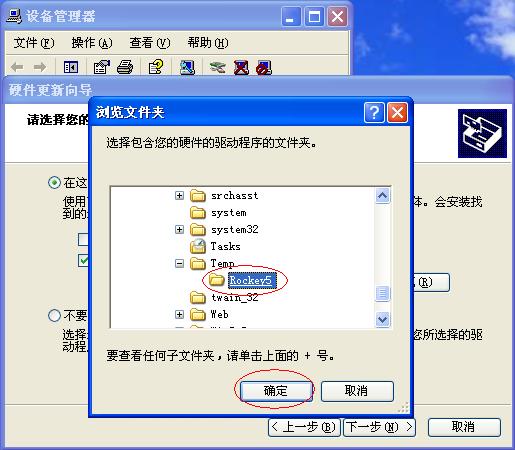Click the Print toolbar icon

pyautogui.click(x=125, y=67)
